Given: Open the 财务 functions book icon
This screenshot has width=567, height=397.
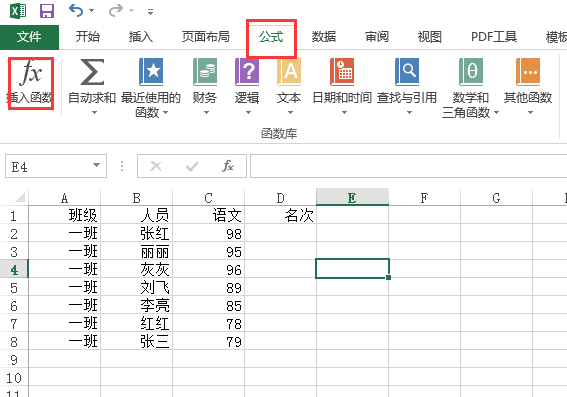Looking at the screenshot, I should [205, 72].
